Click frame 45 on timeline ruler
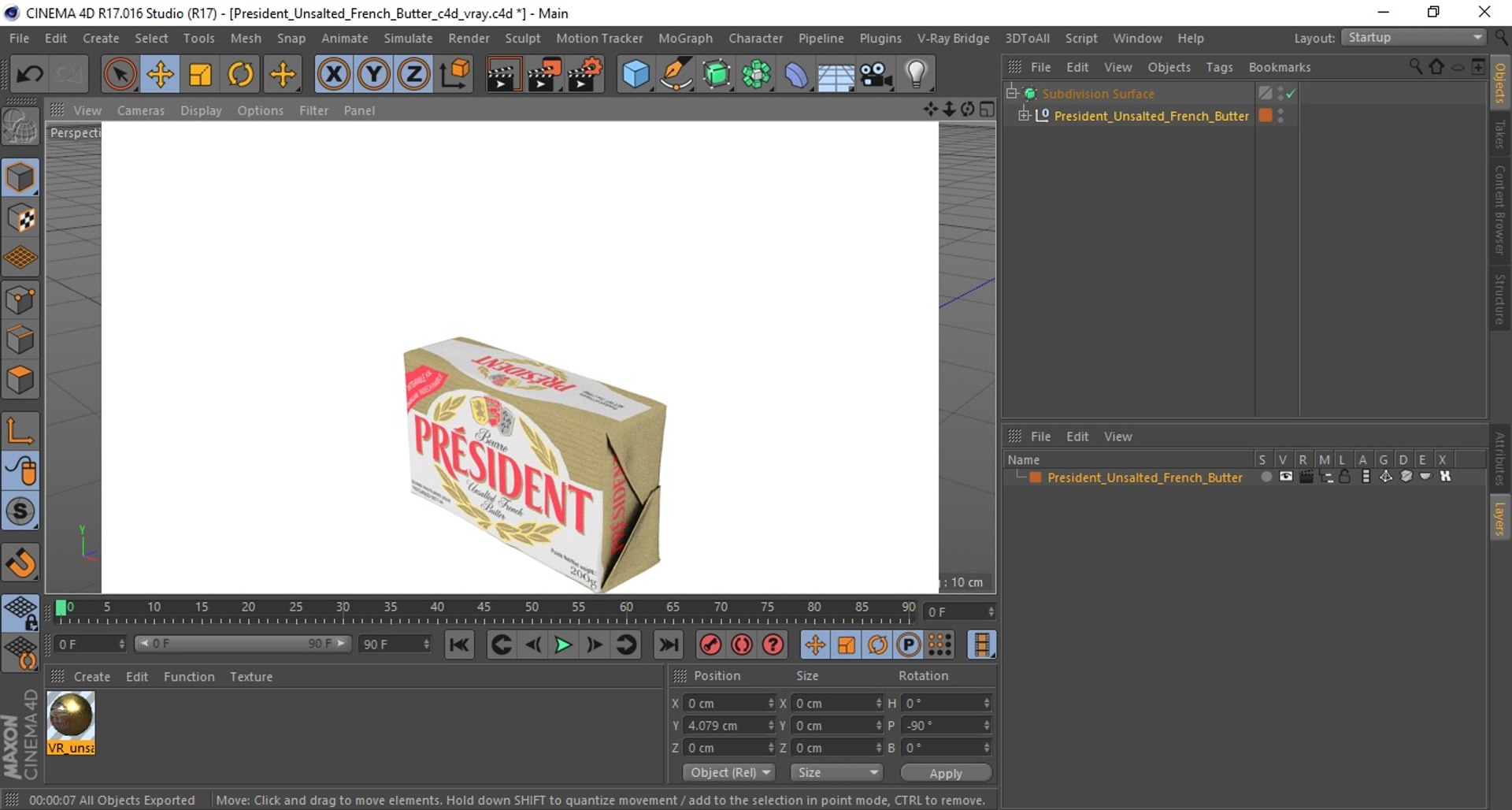The height and width of the screenshot is (810, 1512). click(x=484, y=607)
